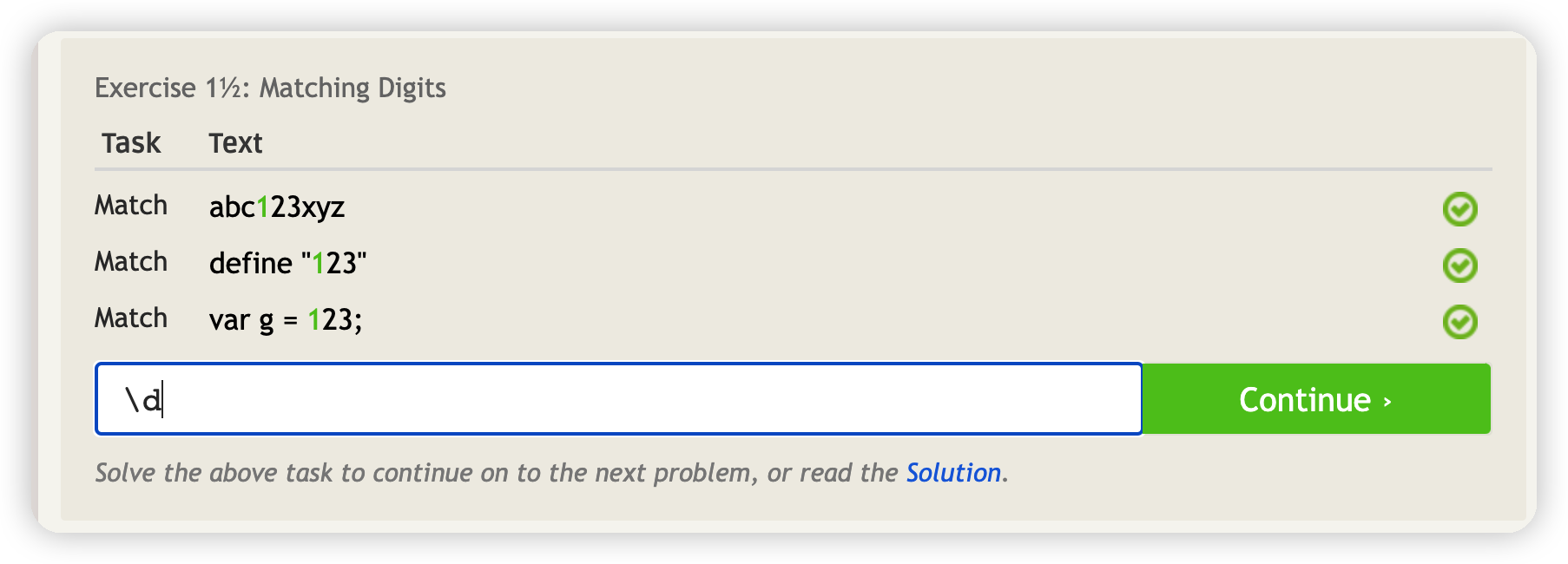The height and width of the screenshot is (564, 1568).
Task: Select the define "123" text entry
Action: (x=288, y=263)
